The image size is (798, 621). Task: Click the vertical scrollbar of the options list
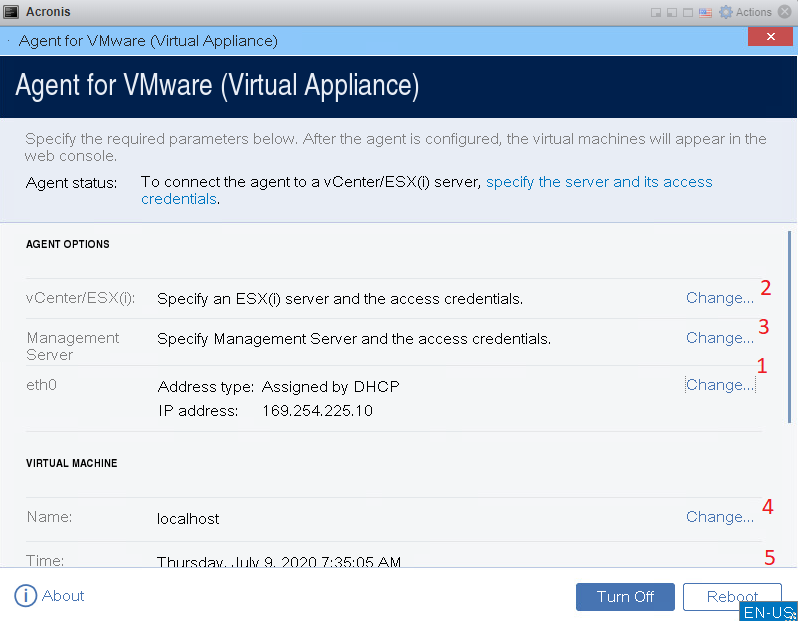point(789,327)
